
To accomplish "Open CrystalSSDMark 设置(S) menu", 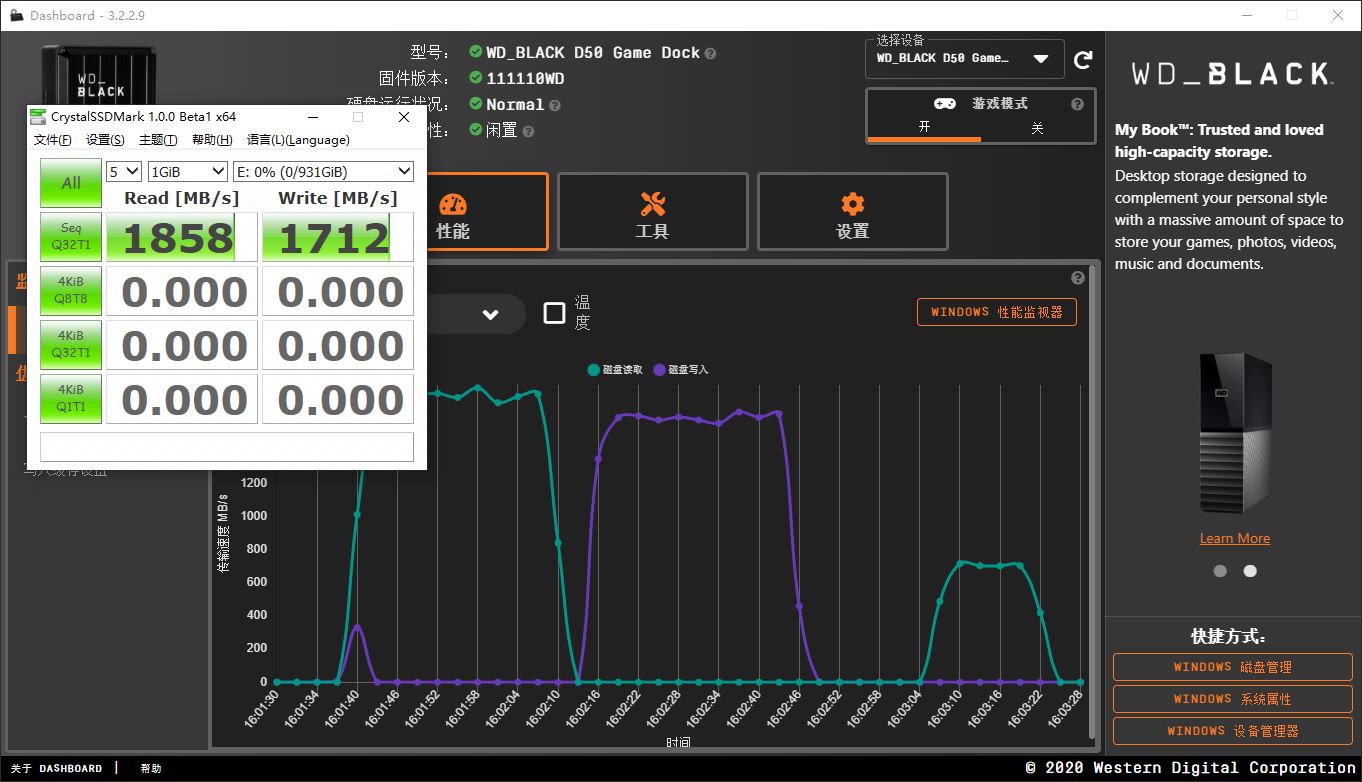I will (105, 140).
